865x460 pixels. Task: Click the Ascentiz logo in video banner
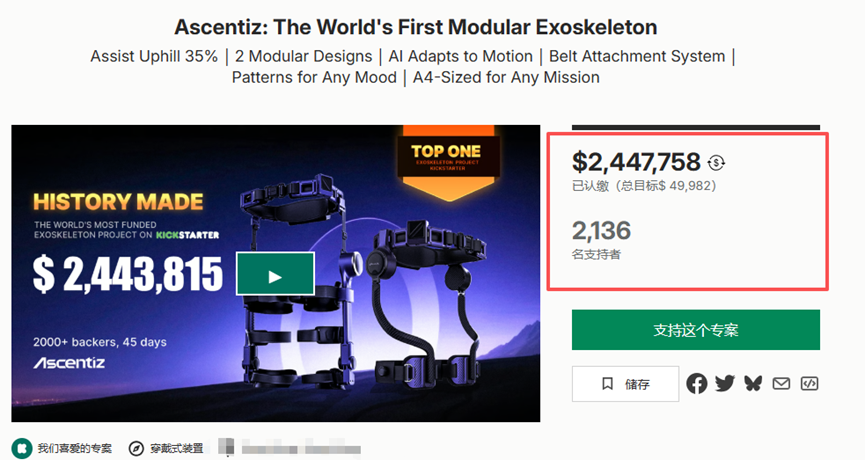coord(68,362)
